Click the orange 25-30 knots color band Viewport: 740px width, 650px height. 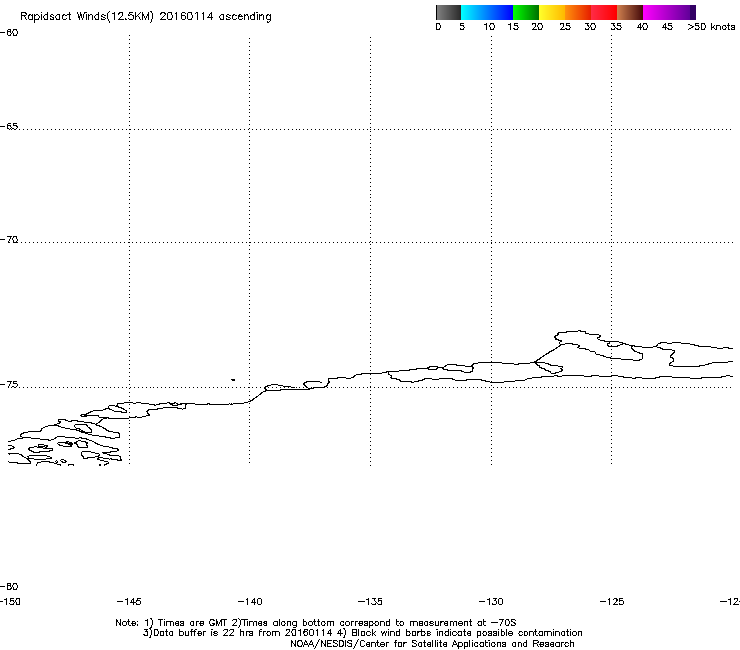(x=578, y=12)
